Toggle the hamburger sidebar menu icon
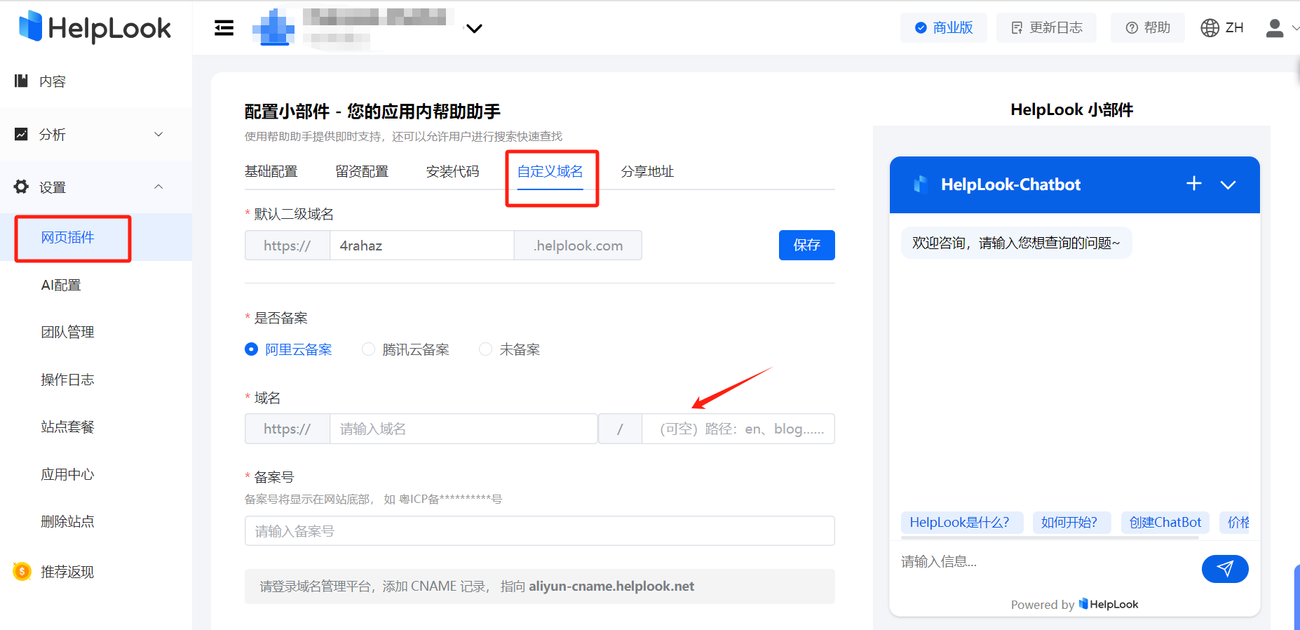 pos(224,28)
